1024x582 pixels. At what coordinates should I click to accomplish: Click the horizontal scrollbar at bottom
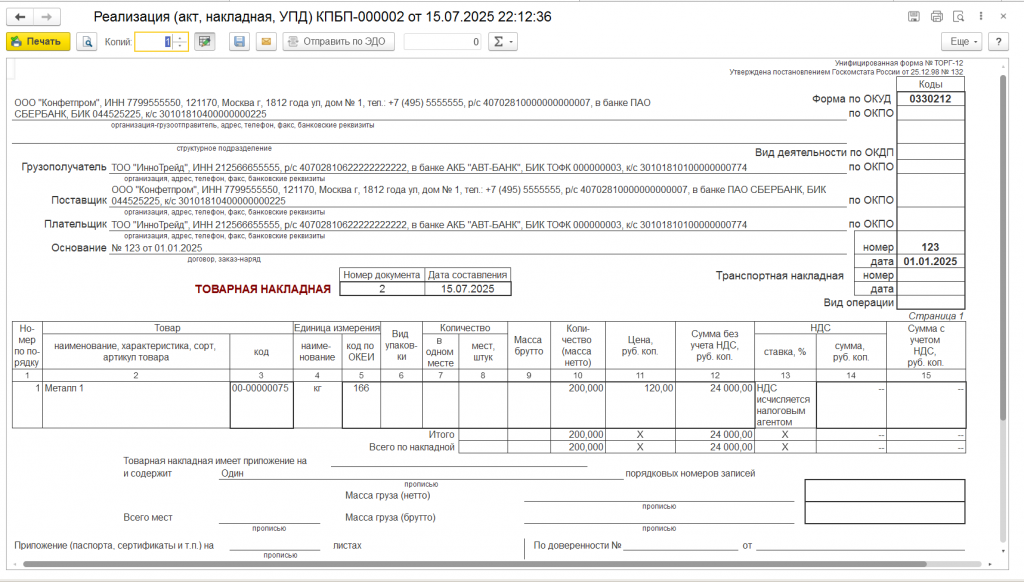[x=475, y=564]
